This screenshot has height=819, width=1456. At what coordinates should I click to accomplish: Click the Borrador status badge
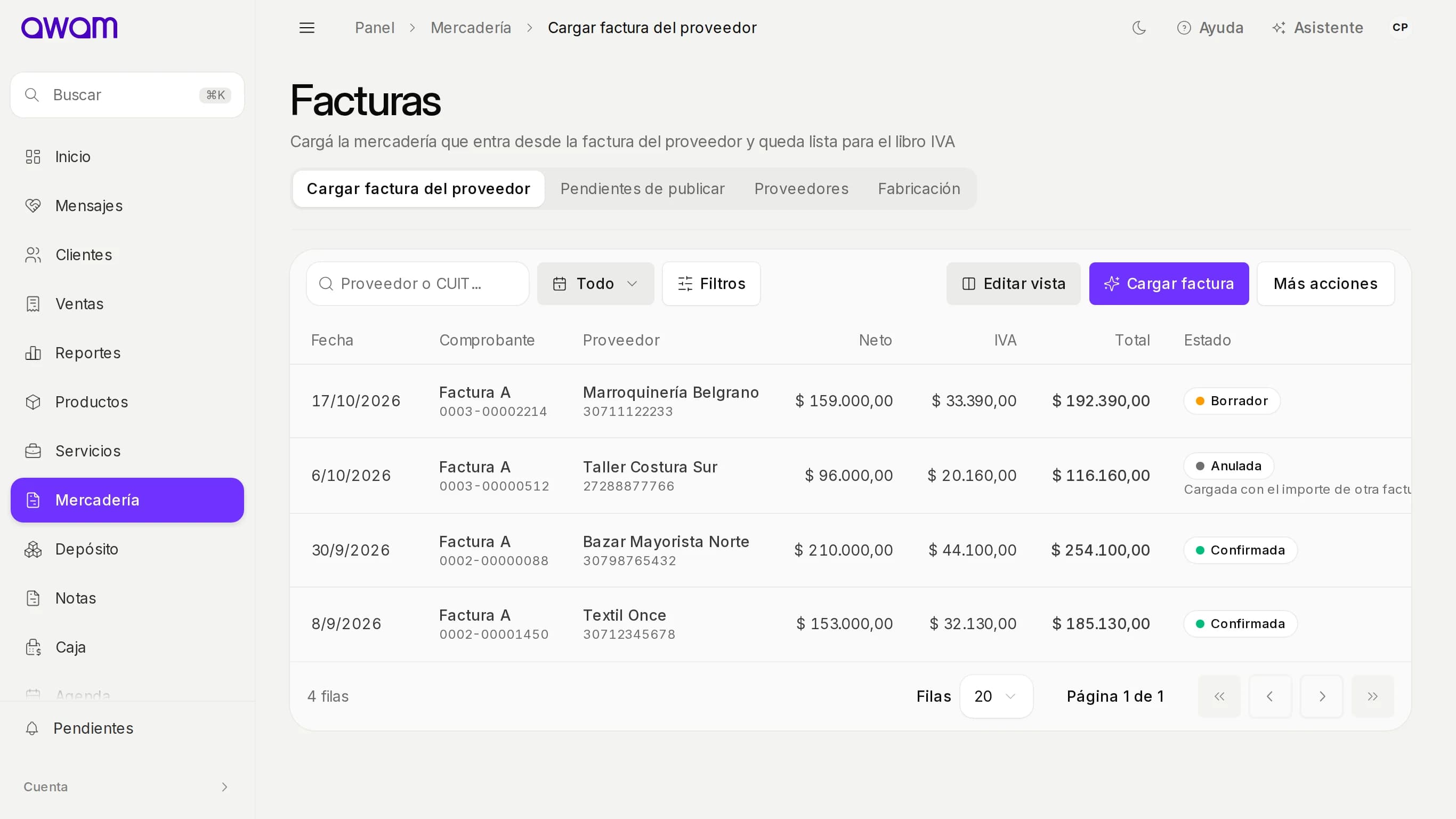(1232, 401)
